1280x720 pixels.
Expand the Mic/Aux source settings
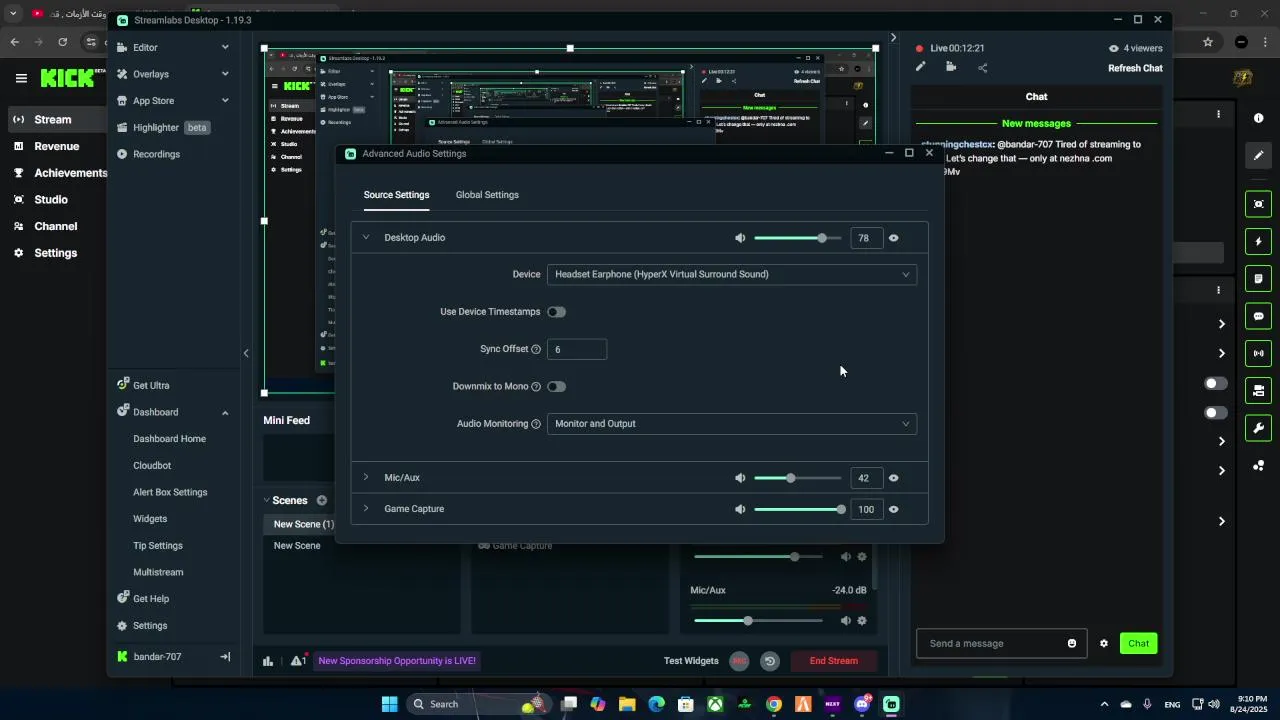coord(366,478)
